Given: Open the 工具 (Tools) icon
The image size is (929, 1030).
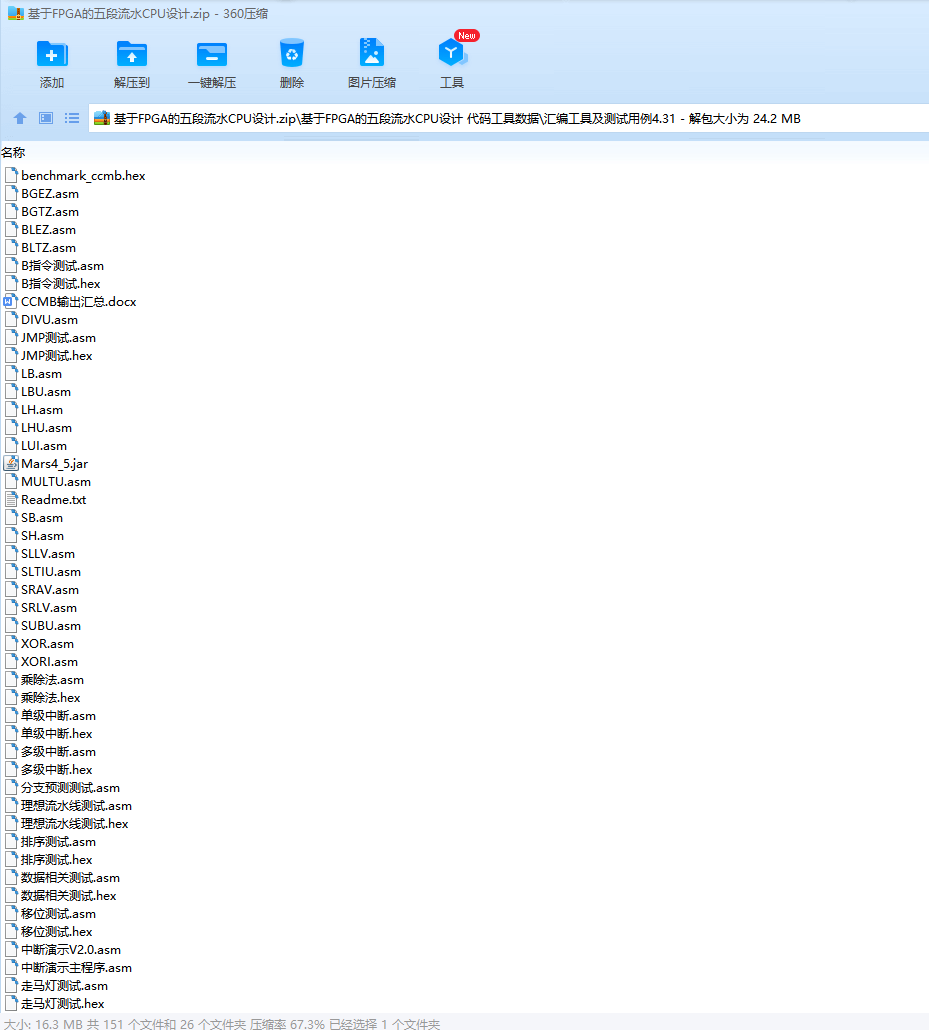Looking at the screenshot, I should (x=451, y=53).
